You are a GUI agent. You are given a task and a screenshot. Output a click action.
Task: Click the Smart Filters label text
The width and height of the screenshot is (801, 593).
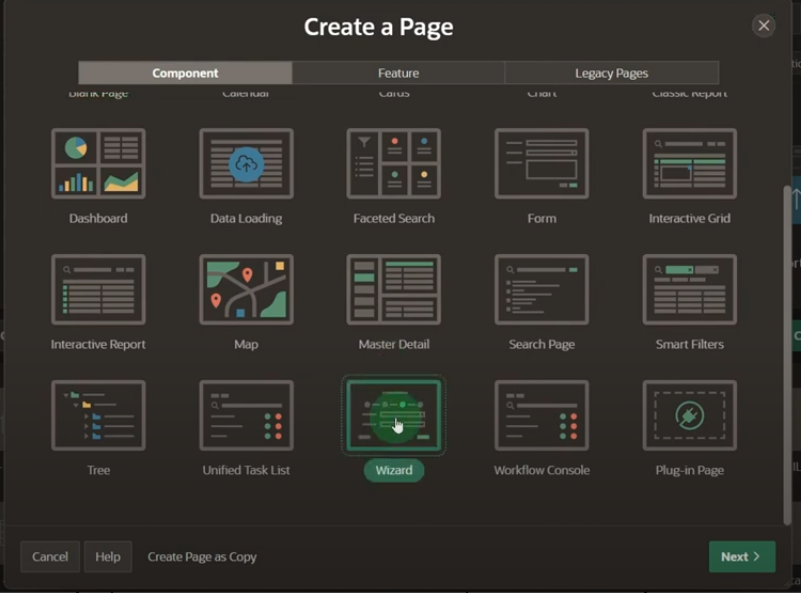pyautogui.click(x=690, y=344)
